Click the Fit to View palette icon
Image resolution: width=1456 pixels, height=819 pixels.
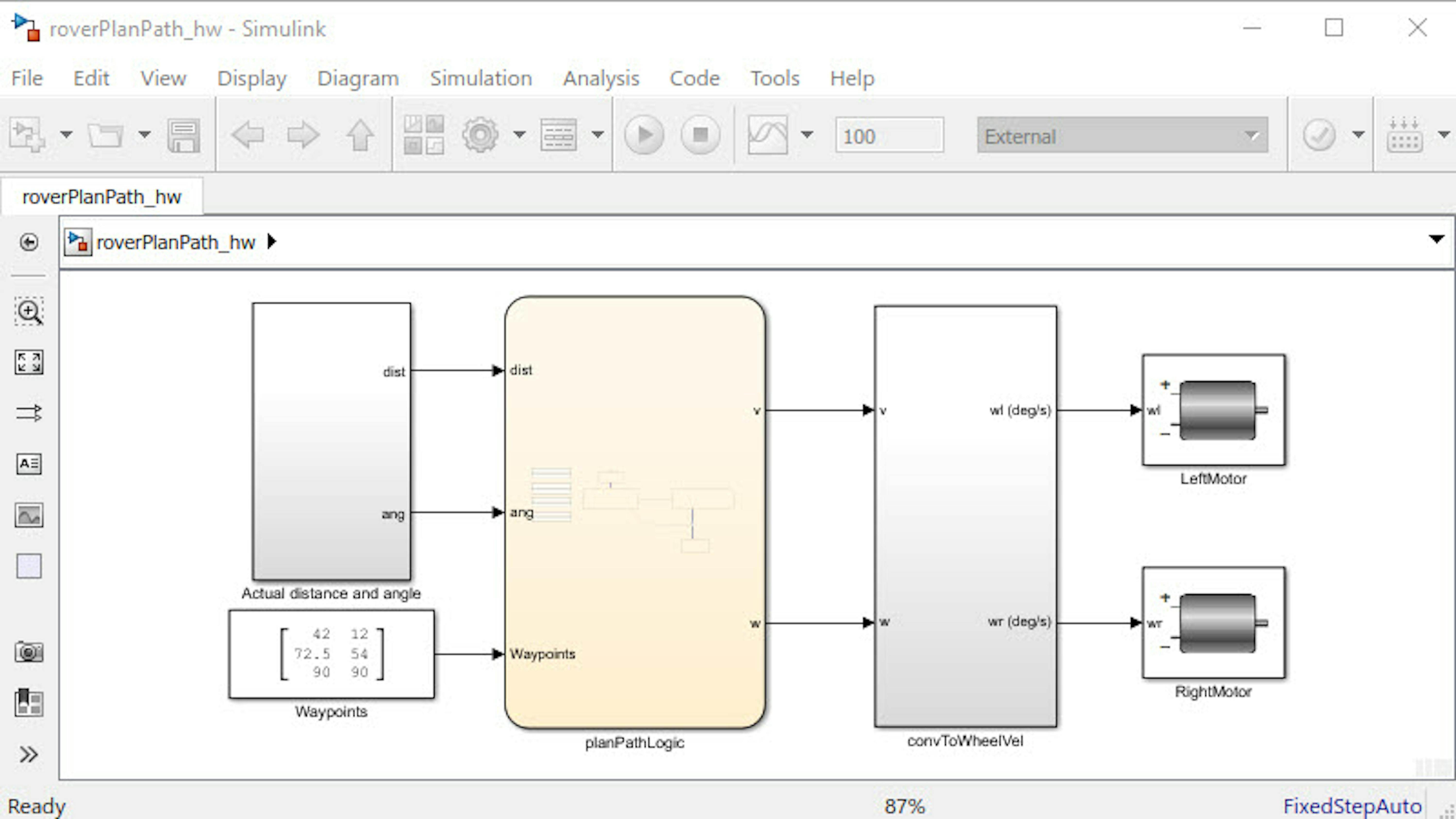click(29, 362)
